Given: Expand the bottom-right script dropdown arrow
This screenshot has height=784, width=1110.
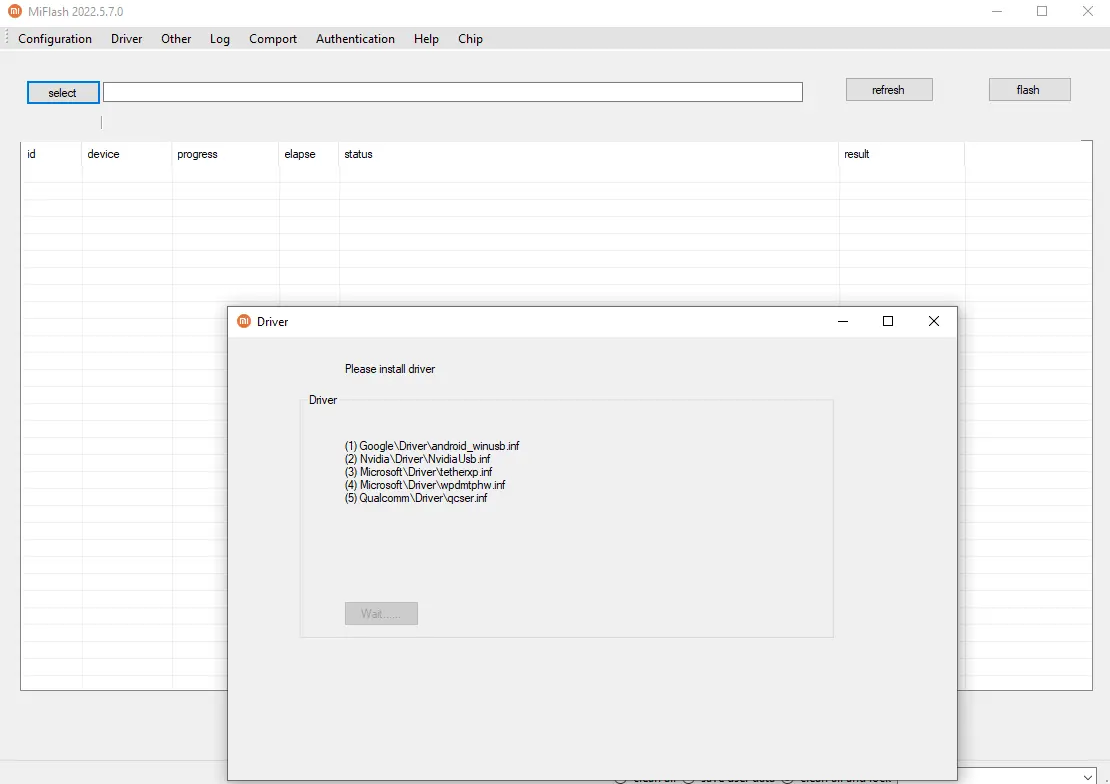Looking at the screenshot, I should pos(1088,778).
